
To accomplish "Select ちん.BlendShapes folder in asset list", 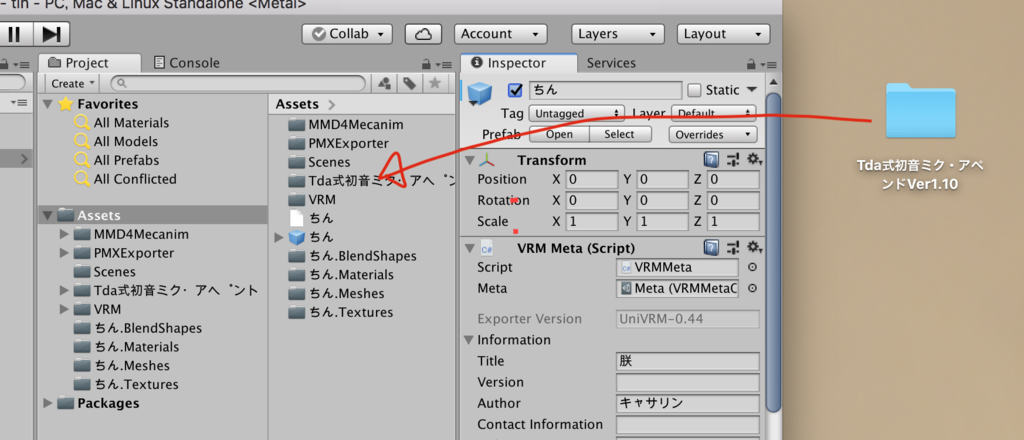I will 353,256.
